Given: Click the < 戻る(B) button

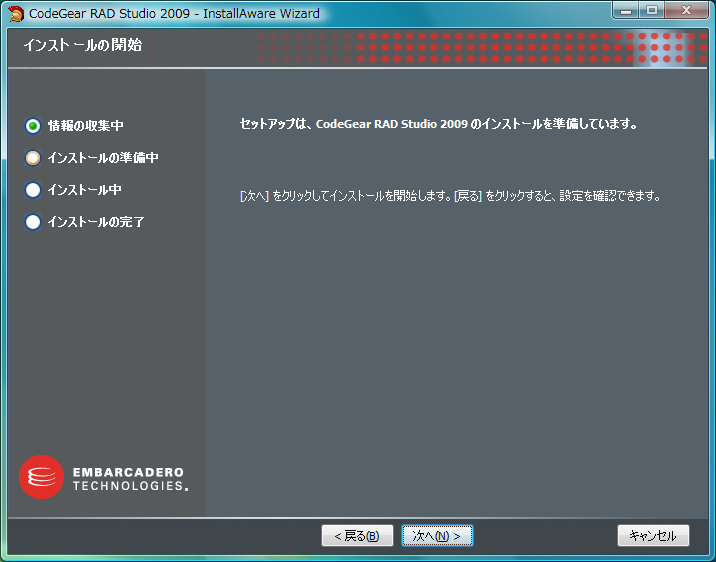Looking at the screenshot, I should click(x=357, y=536).
